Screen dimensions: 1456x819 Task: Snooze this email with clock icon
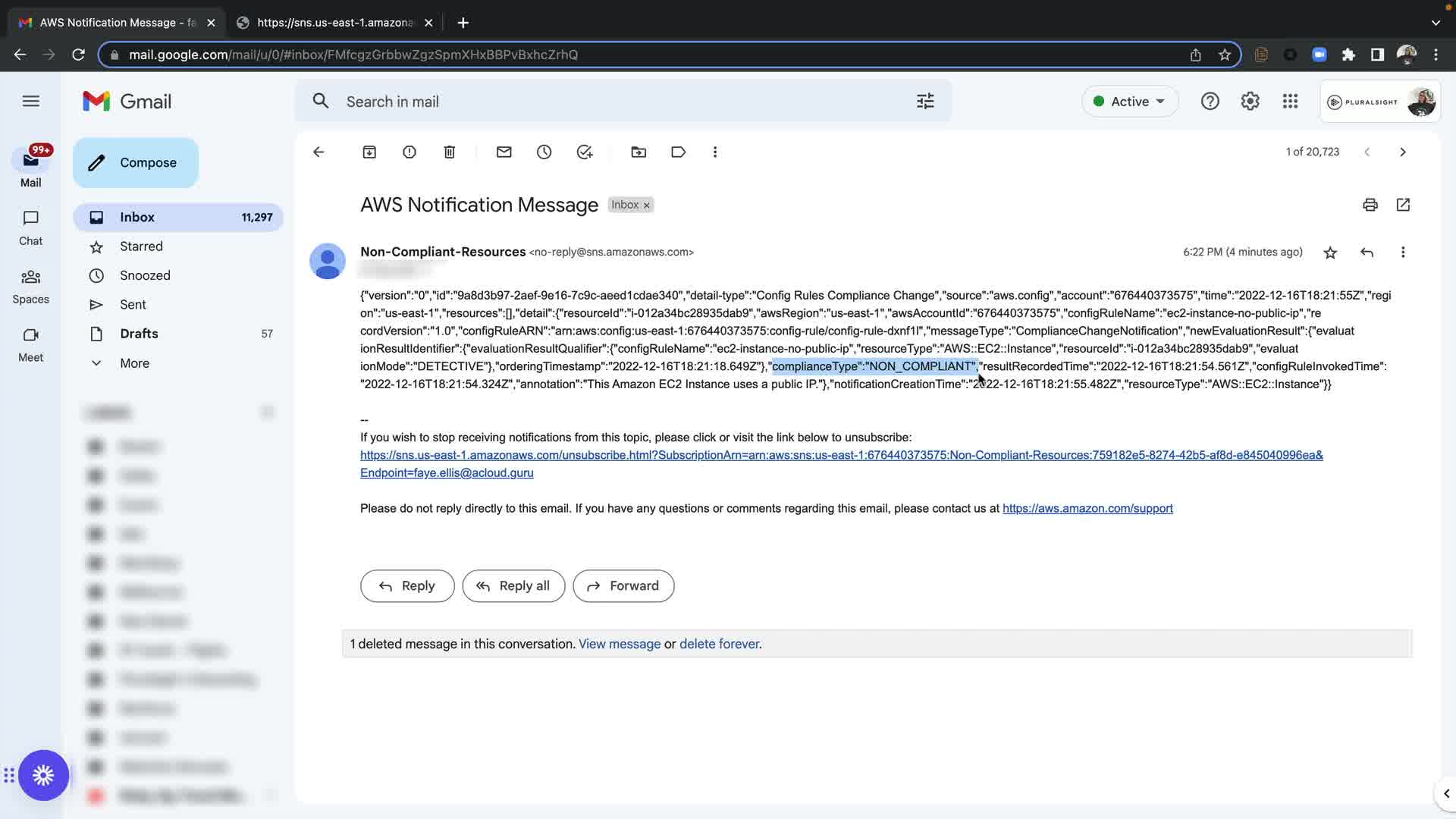point(544,152)
